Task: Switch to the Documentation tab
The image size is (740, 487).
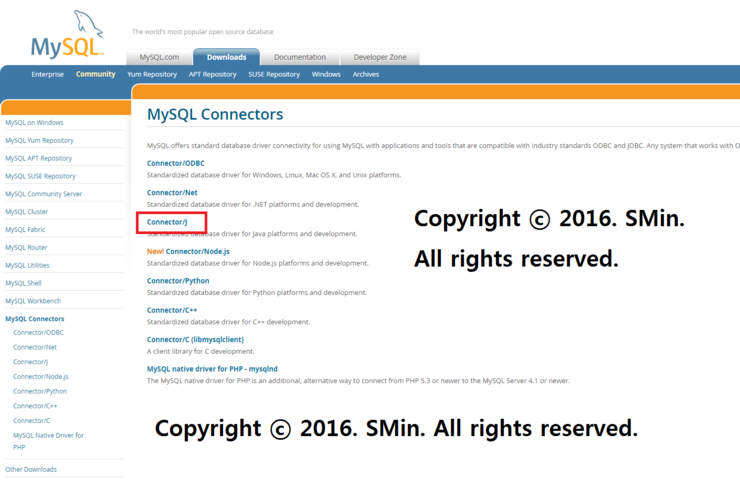Action: click(x=300, y=57)
